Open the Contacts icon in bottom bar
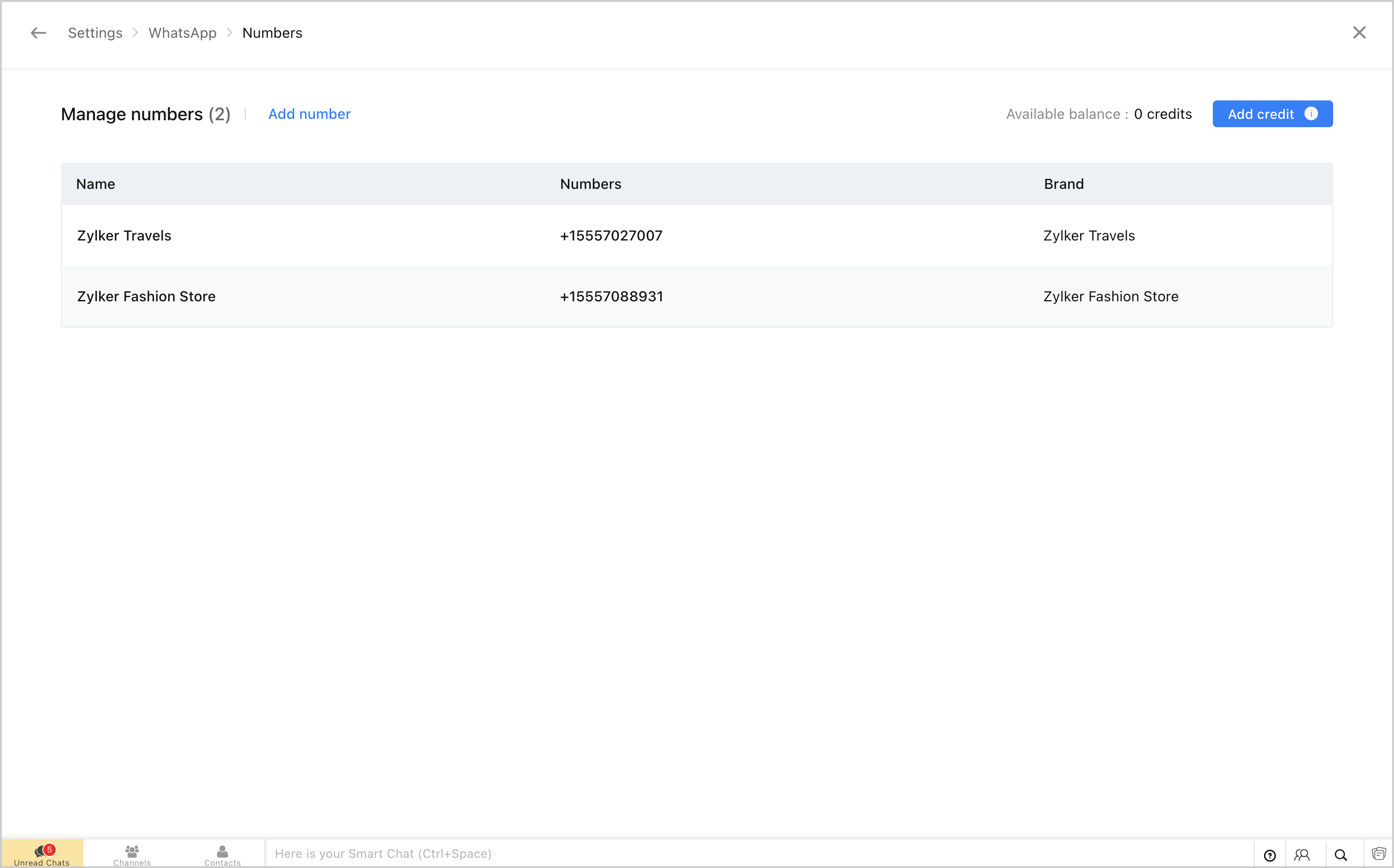 tap(222, 854)
